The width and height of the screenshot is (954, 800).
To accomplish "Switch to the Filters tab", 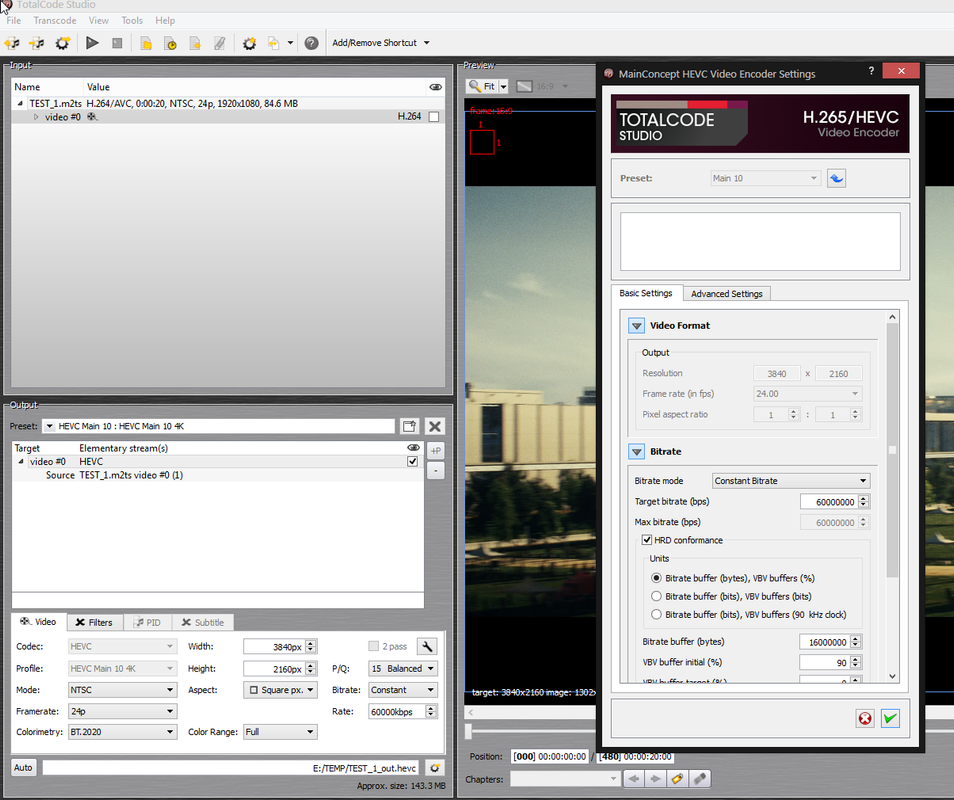I will (94, 622).
